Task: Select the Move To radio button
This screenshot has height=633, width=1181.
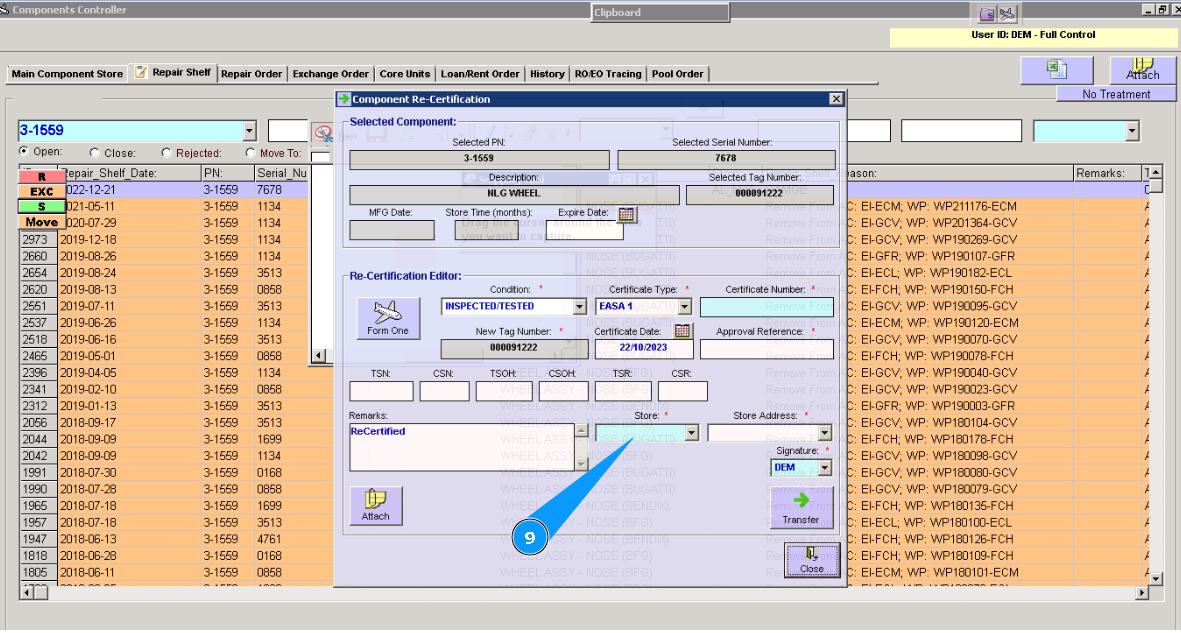Action: coord(250,152)
